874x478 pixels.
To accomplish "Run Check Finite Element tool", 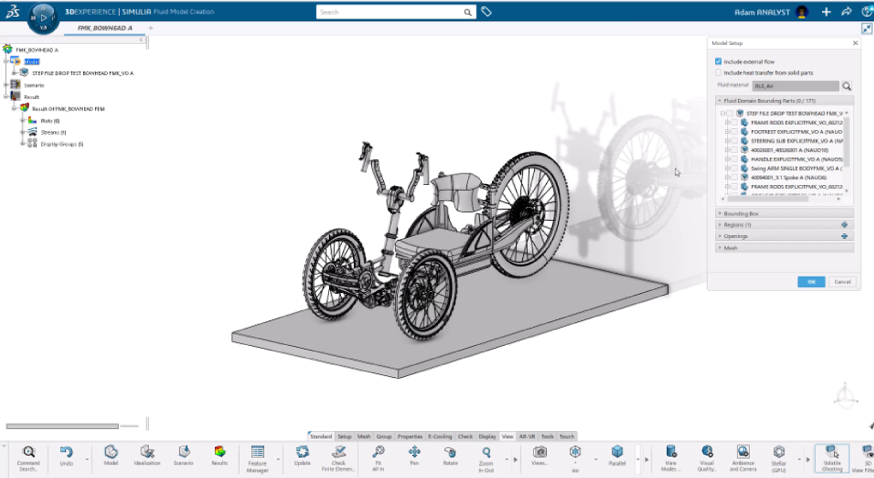I will click(338, 458).
